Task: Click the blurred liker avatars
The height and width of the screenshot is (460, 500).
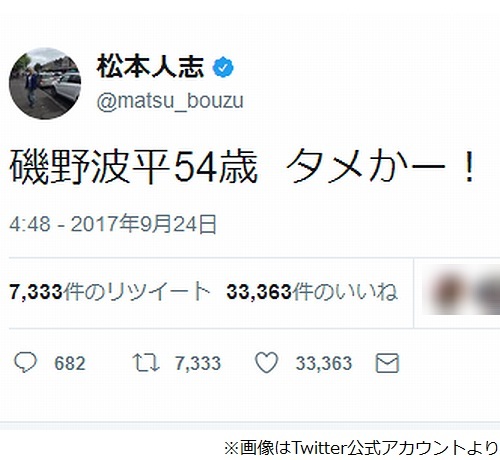Action: click(x=461, y=293)
